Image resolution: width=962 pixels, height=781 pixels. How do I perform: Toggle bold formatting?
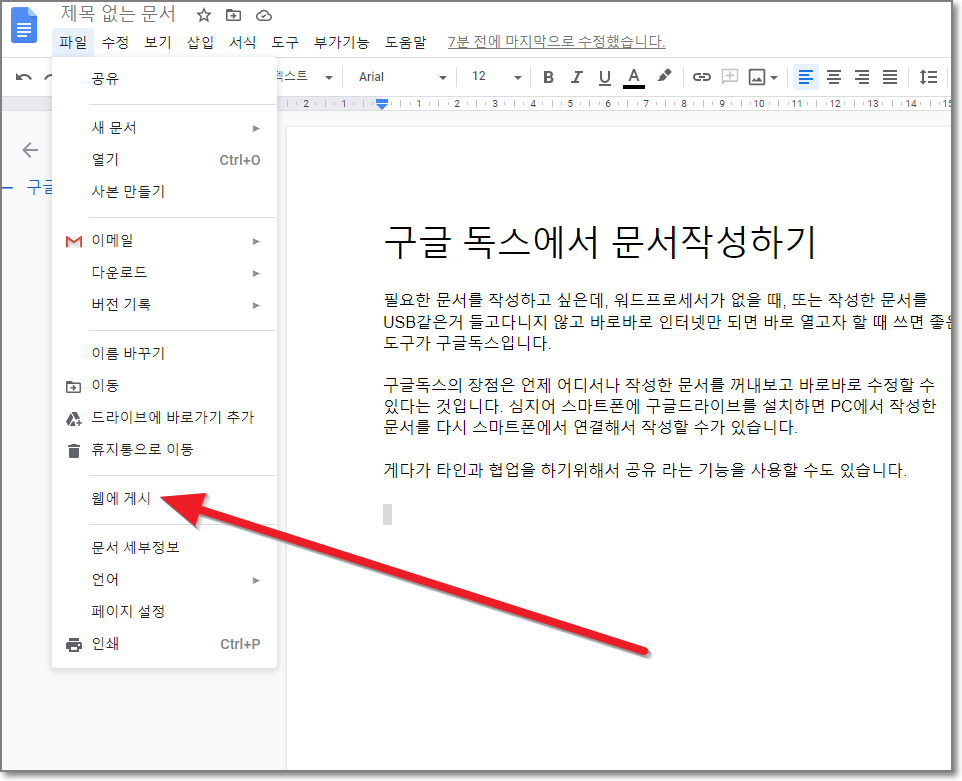pyautogui.click(x=548, y=77)
